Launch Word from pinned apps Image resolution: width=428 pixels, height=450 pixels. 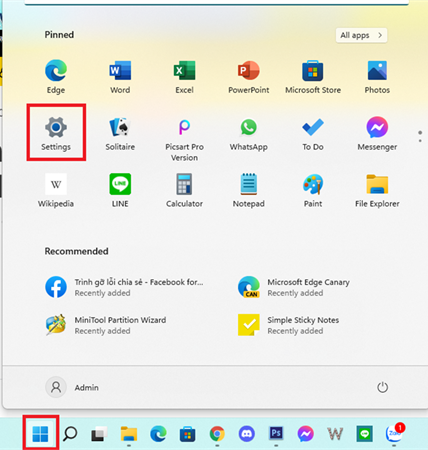120,77
